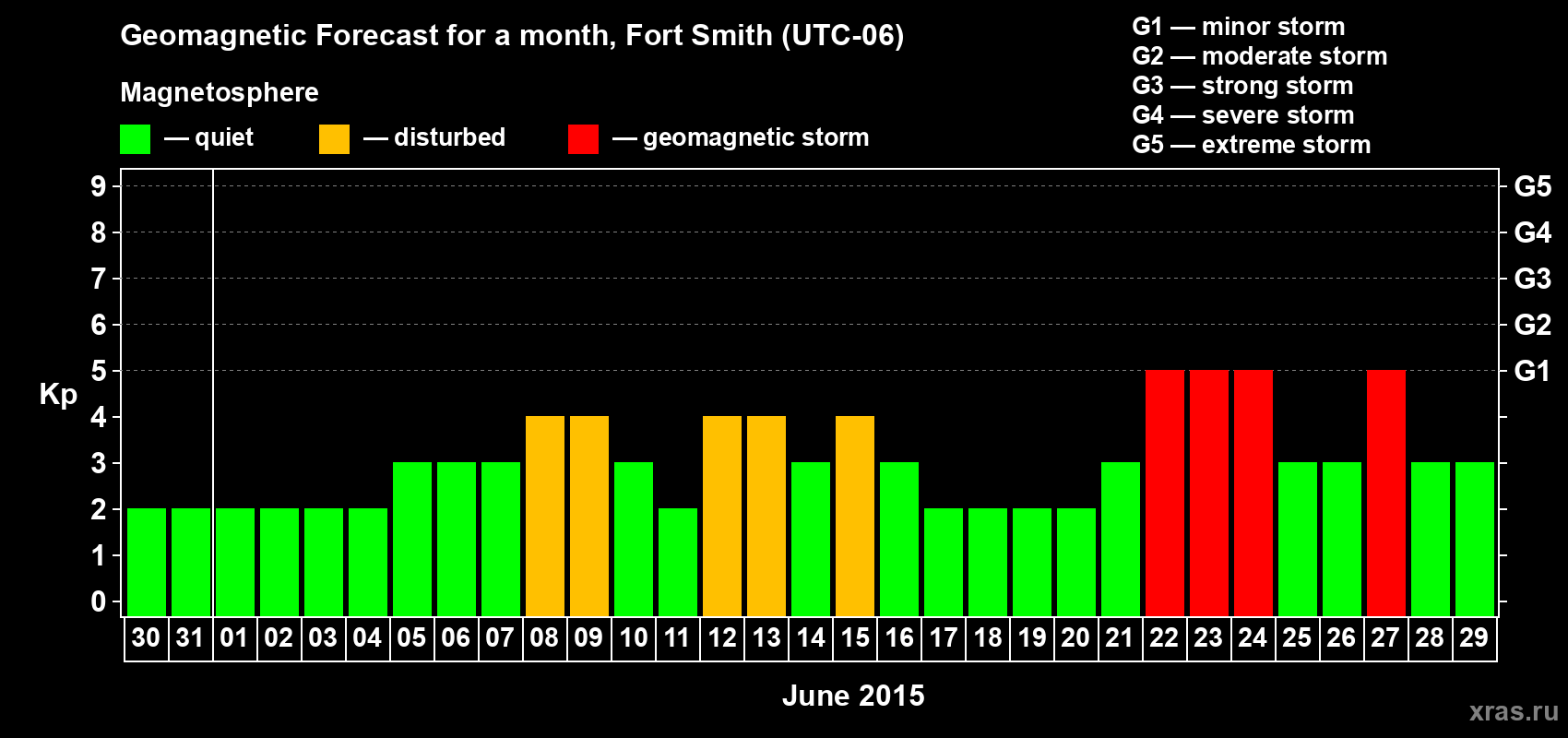
Task: Click the date label 03 on the axis
Action: click(323, 638)
